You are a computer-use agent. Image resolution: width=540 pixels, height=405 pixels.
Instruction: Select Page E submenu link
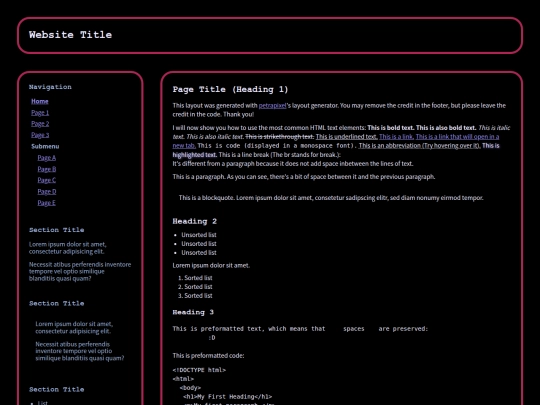(46, 203)
